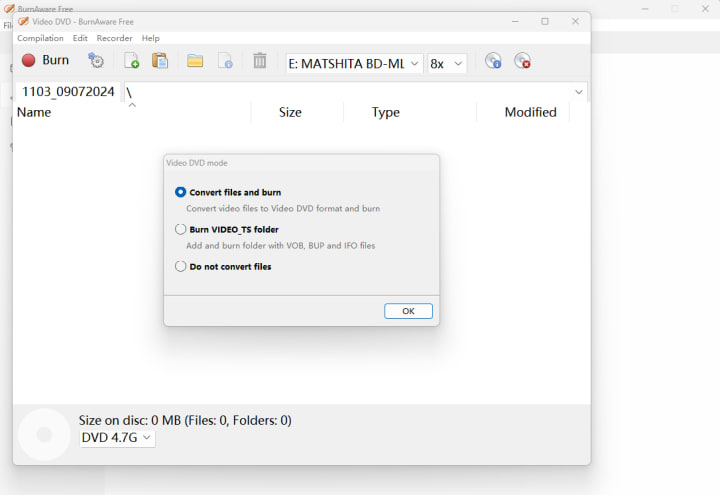Viewport: 720px width, 495px height.
Task: Open burn options gear icon
Action: (96, 60)
